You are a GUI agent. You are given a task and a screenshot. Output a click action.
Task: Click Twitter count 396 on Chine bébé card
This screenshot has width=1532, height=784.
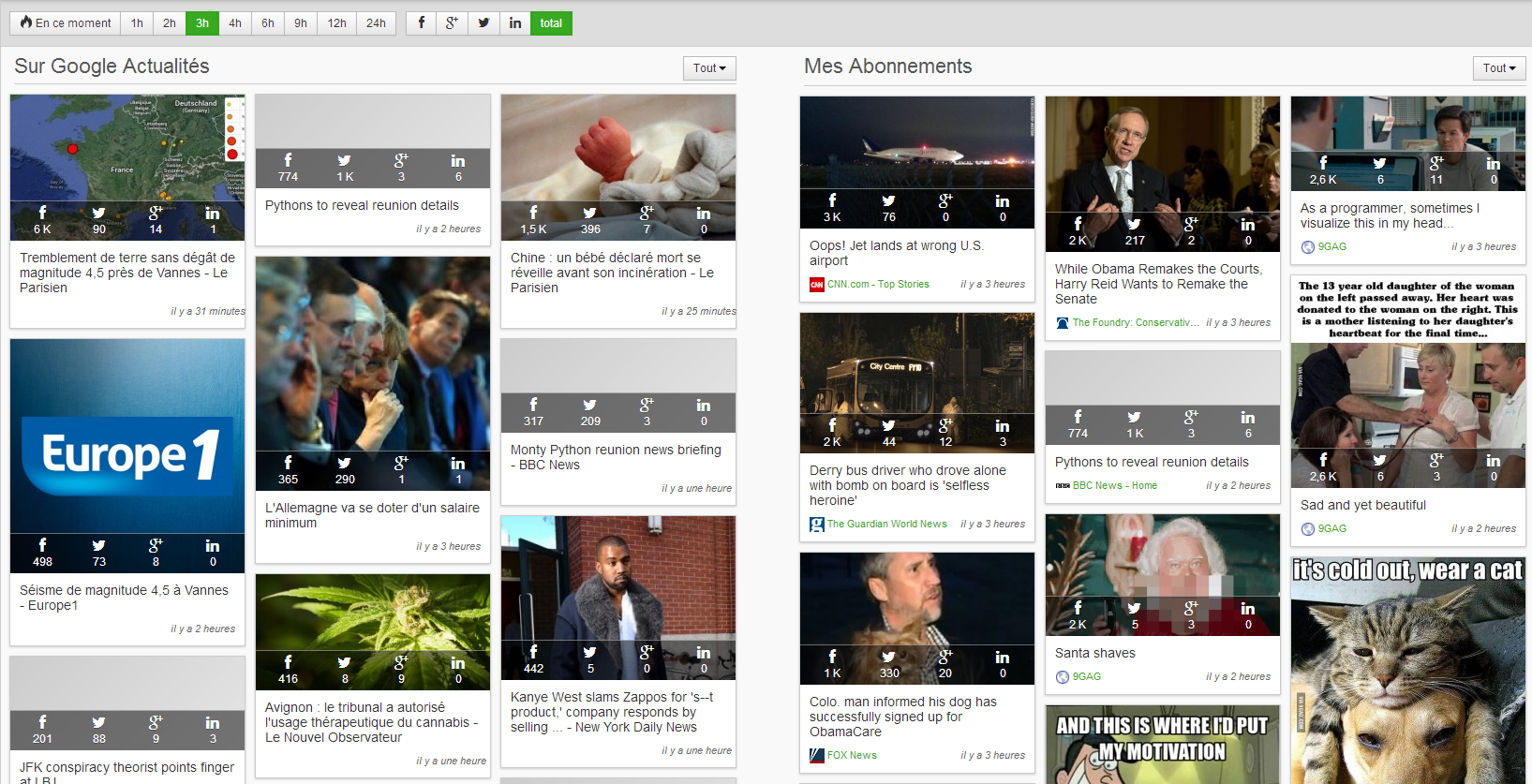click(x=590, y=220)
